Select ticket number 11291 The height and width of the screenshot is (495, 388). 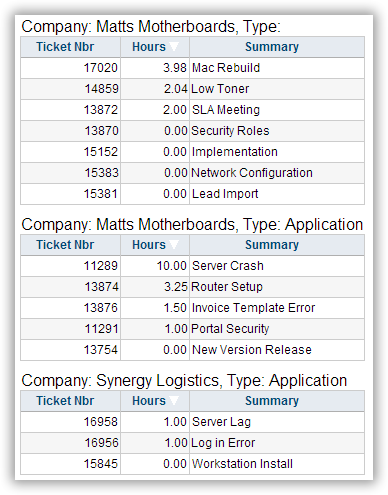pos(101,329)
